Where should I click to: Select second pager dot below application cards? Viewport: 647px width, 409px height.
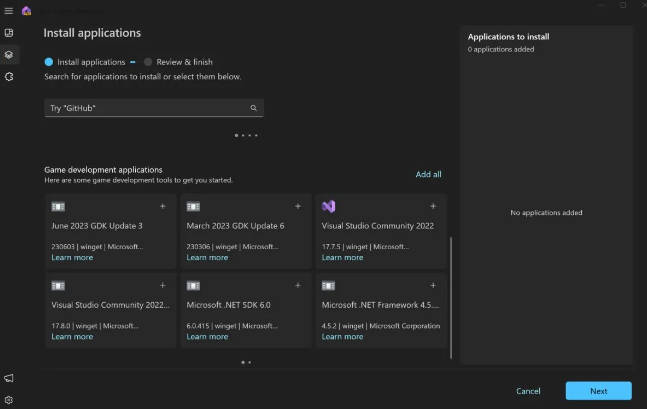tap(250, 362)
